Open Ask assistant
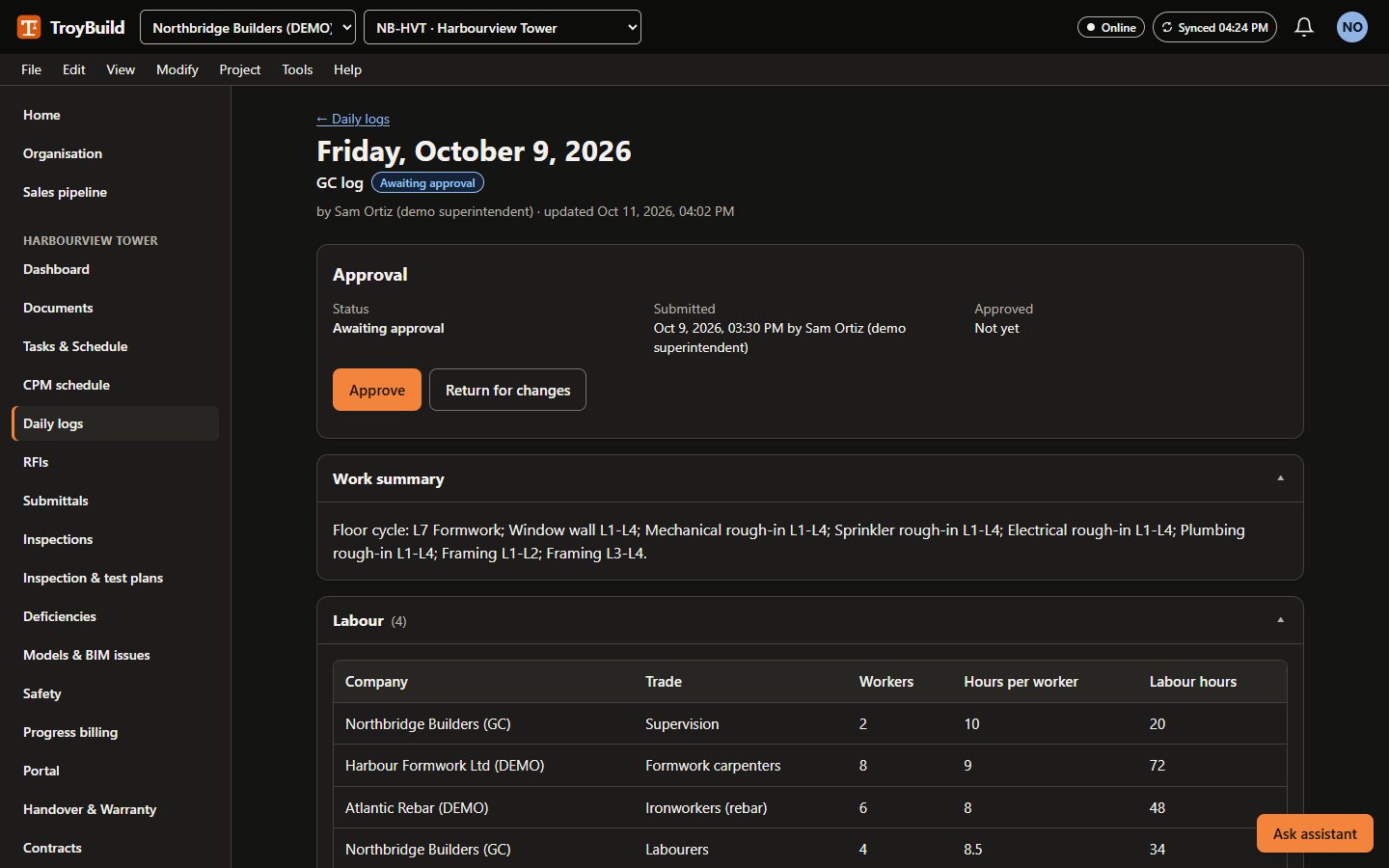This screenshot has width=1389, height=868. 1315,833
